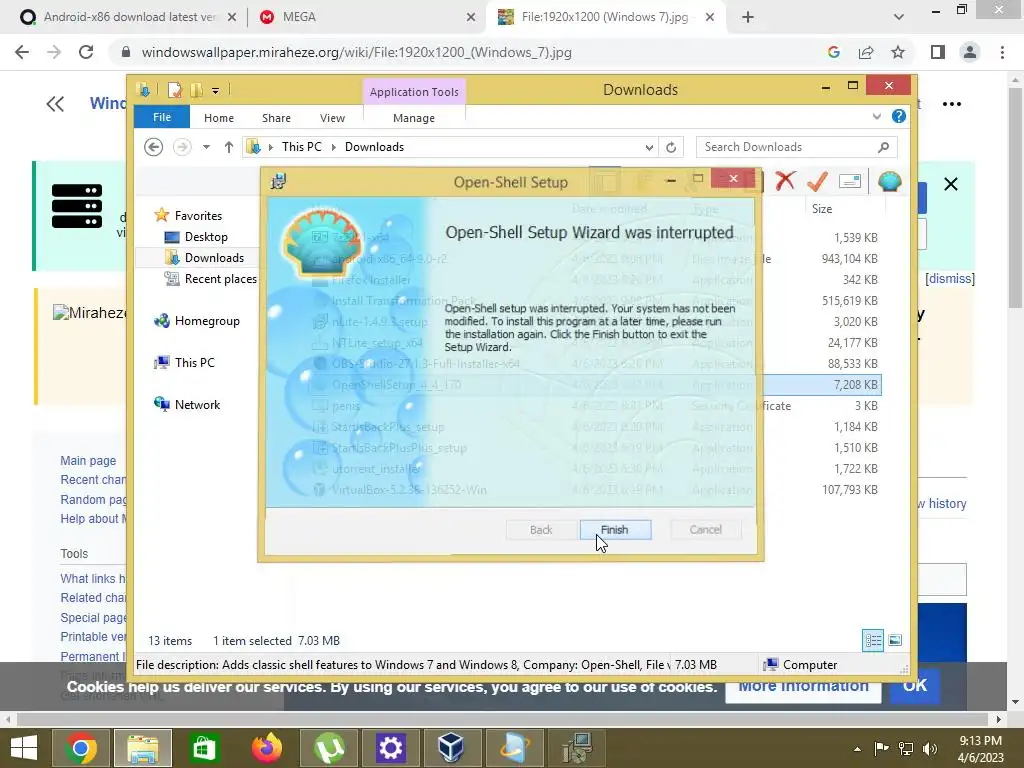Toggle Chrome side panel

pyautogui.click(x=938, y=52)
